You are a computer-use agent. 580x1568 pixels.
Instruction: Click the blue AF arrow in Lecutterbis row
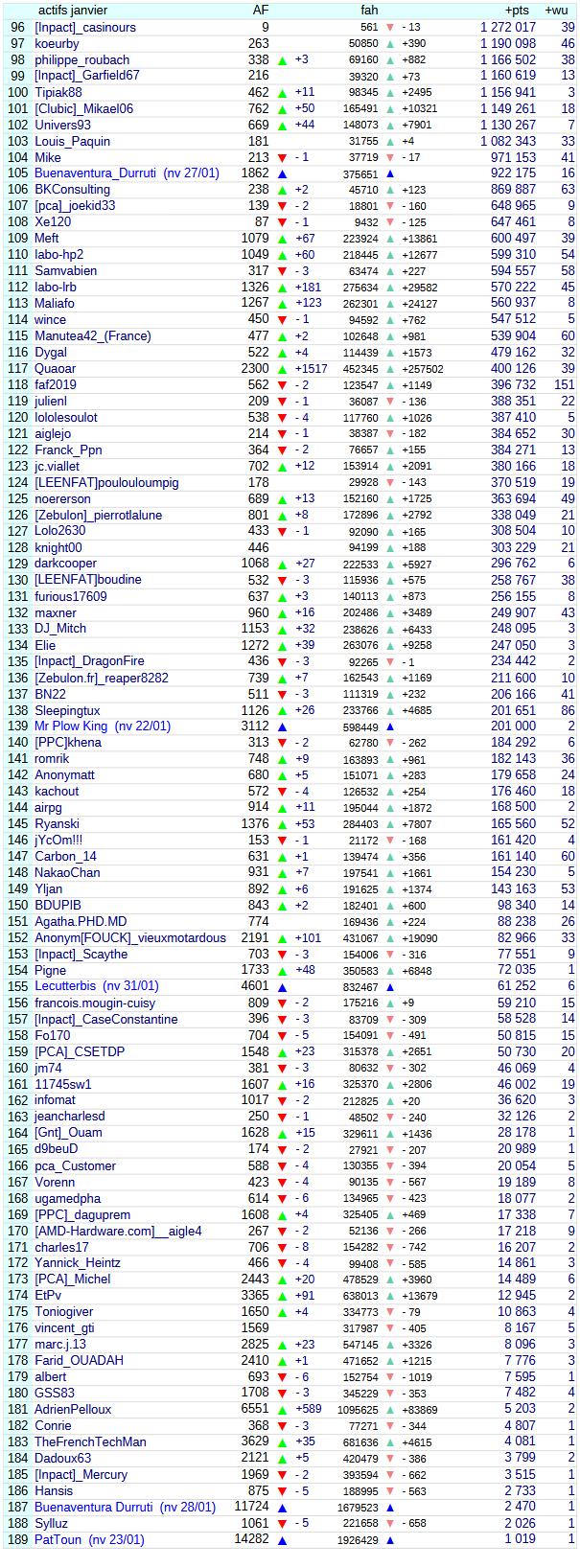point(282,986)
